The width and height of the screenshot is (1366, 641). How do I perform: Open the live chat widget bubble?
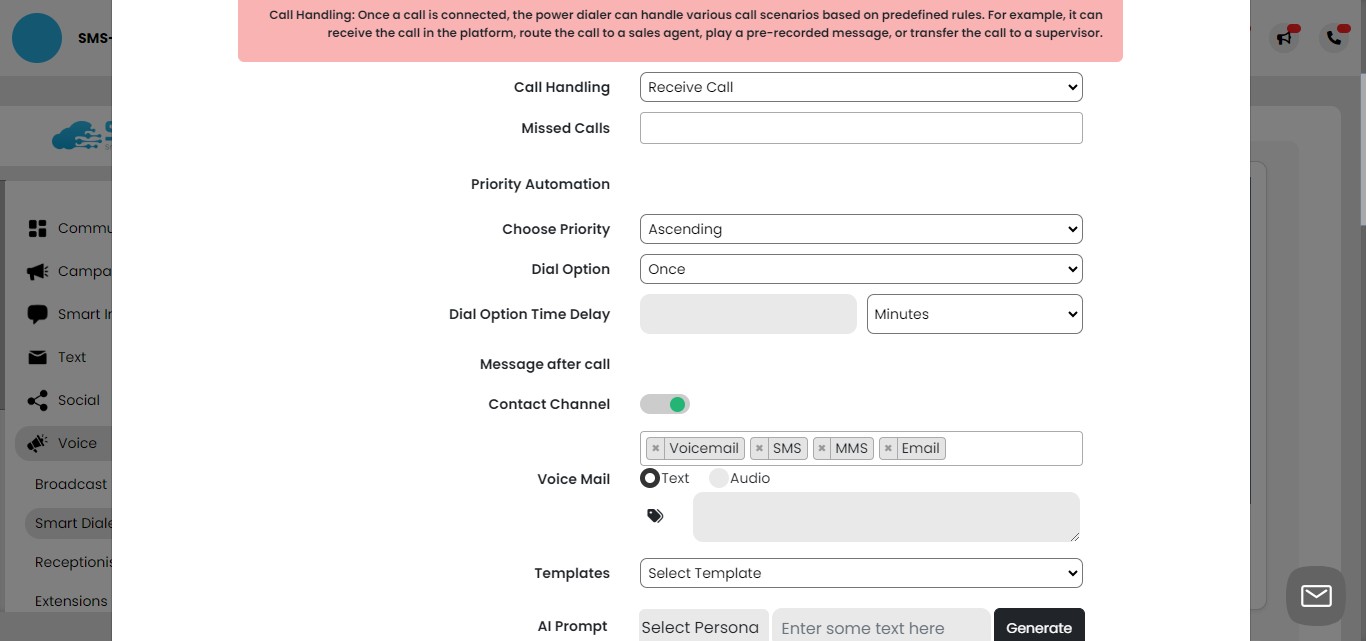pyautogui.click(x=1315, y=595)
